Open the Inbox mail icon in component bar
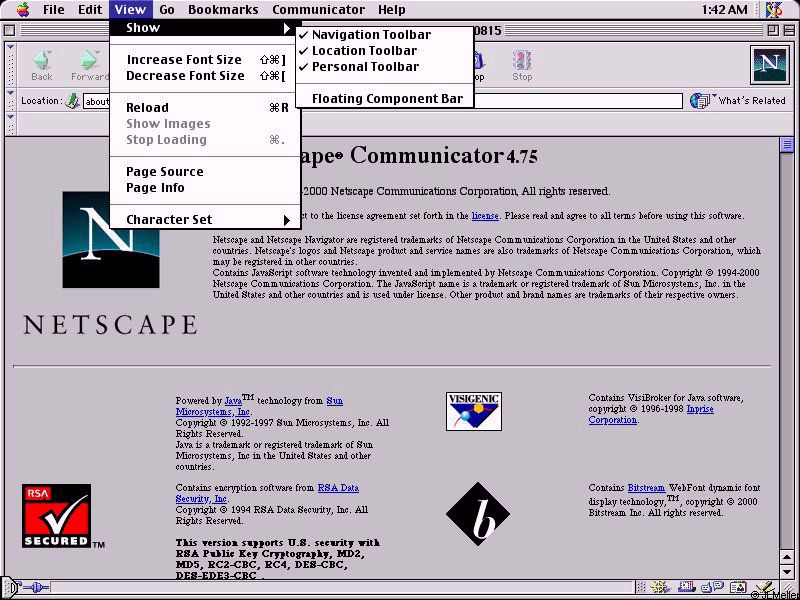Viewport: 800px width, 600px height. (687, 587)
